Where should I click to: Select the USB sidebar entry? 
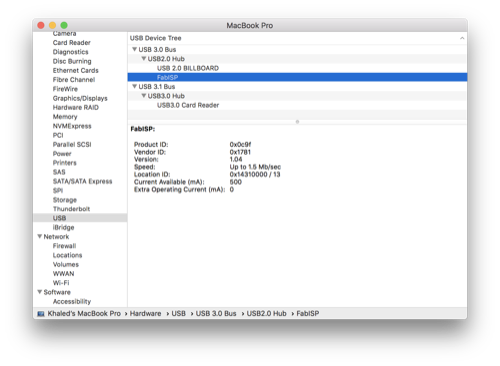click(80, 218)
